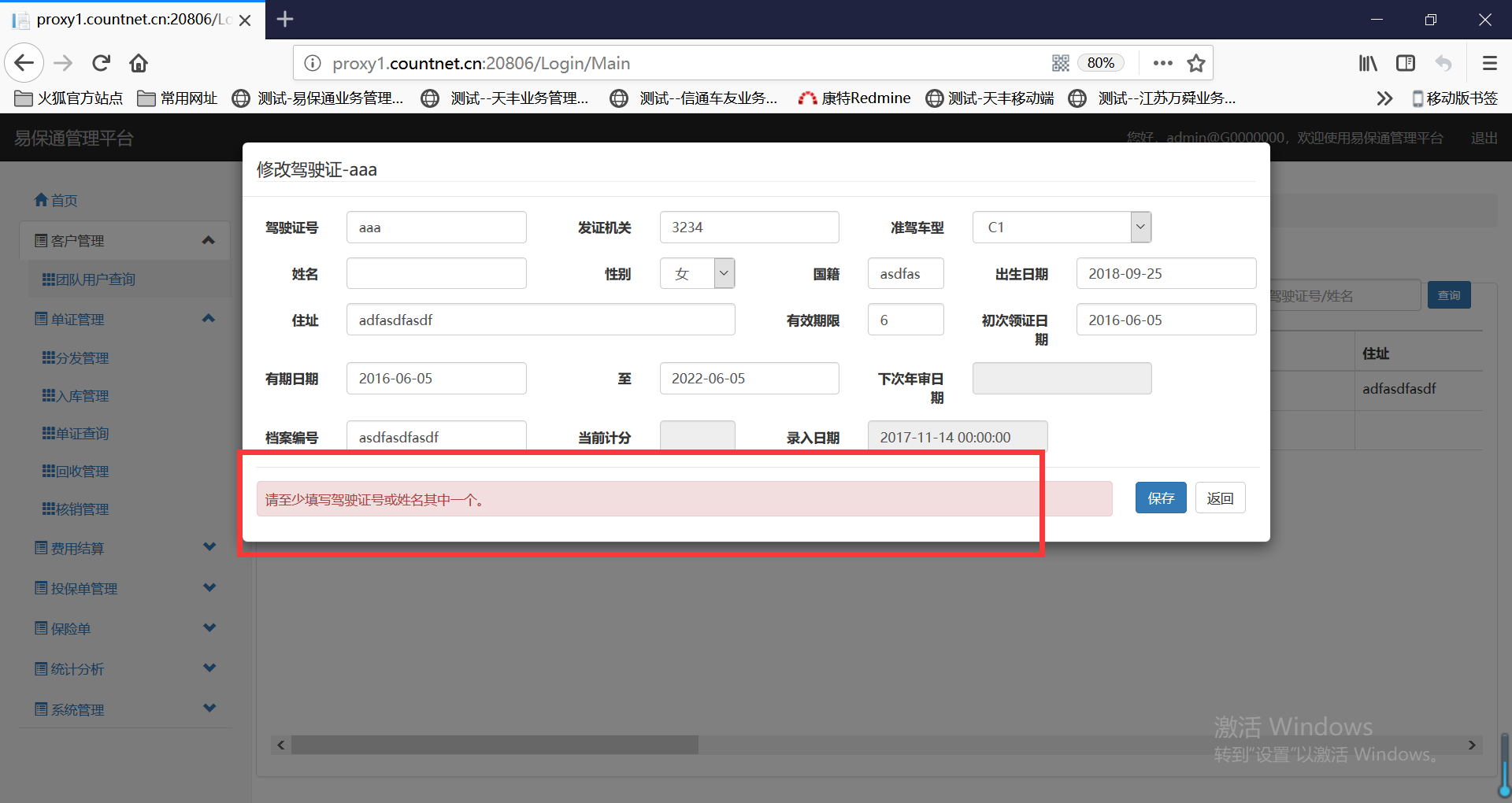Click the 返回 return button

click(x=1220, y=498)
